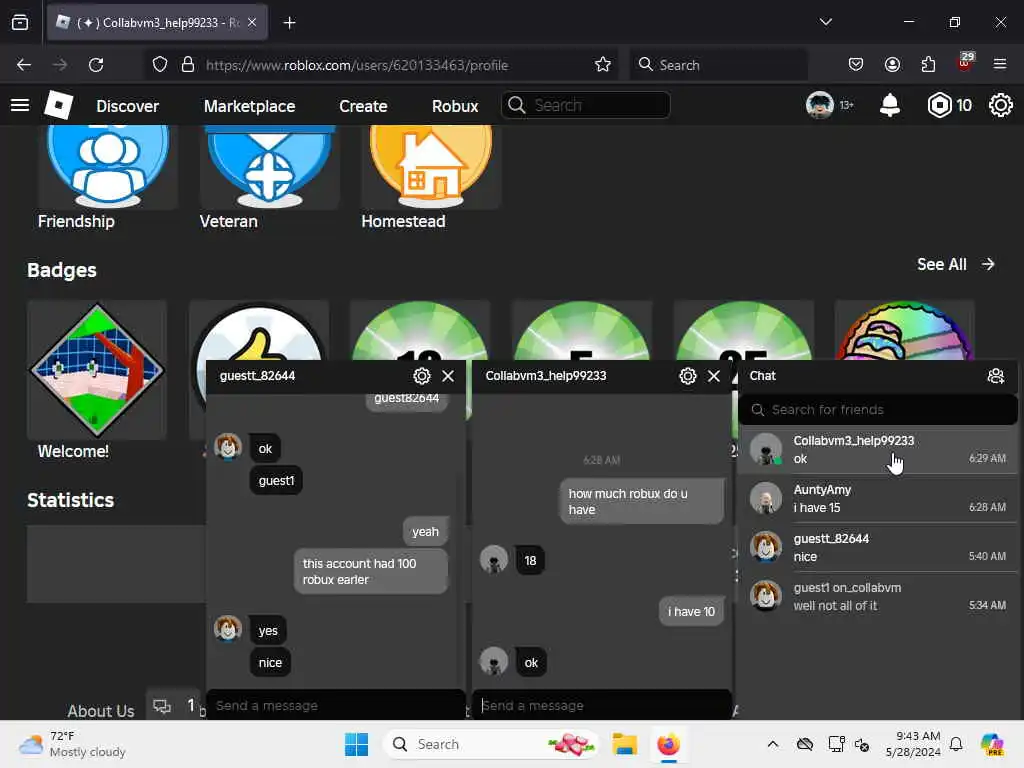Open AuntyAmy conversation in chat list
The width and height of the screenshot is (1024, 768).
(878, 498)
